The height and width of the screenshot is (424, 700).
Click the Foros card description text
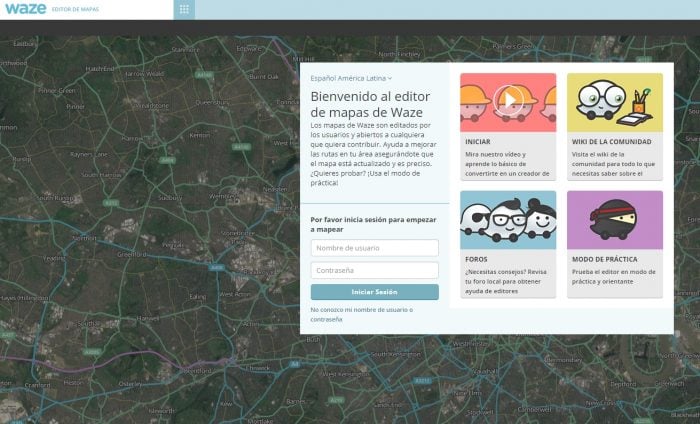507,281
